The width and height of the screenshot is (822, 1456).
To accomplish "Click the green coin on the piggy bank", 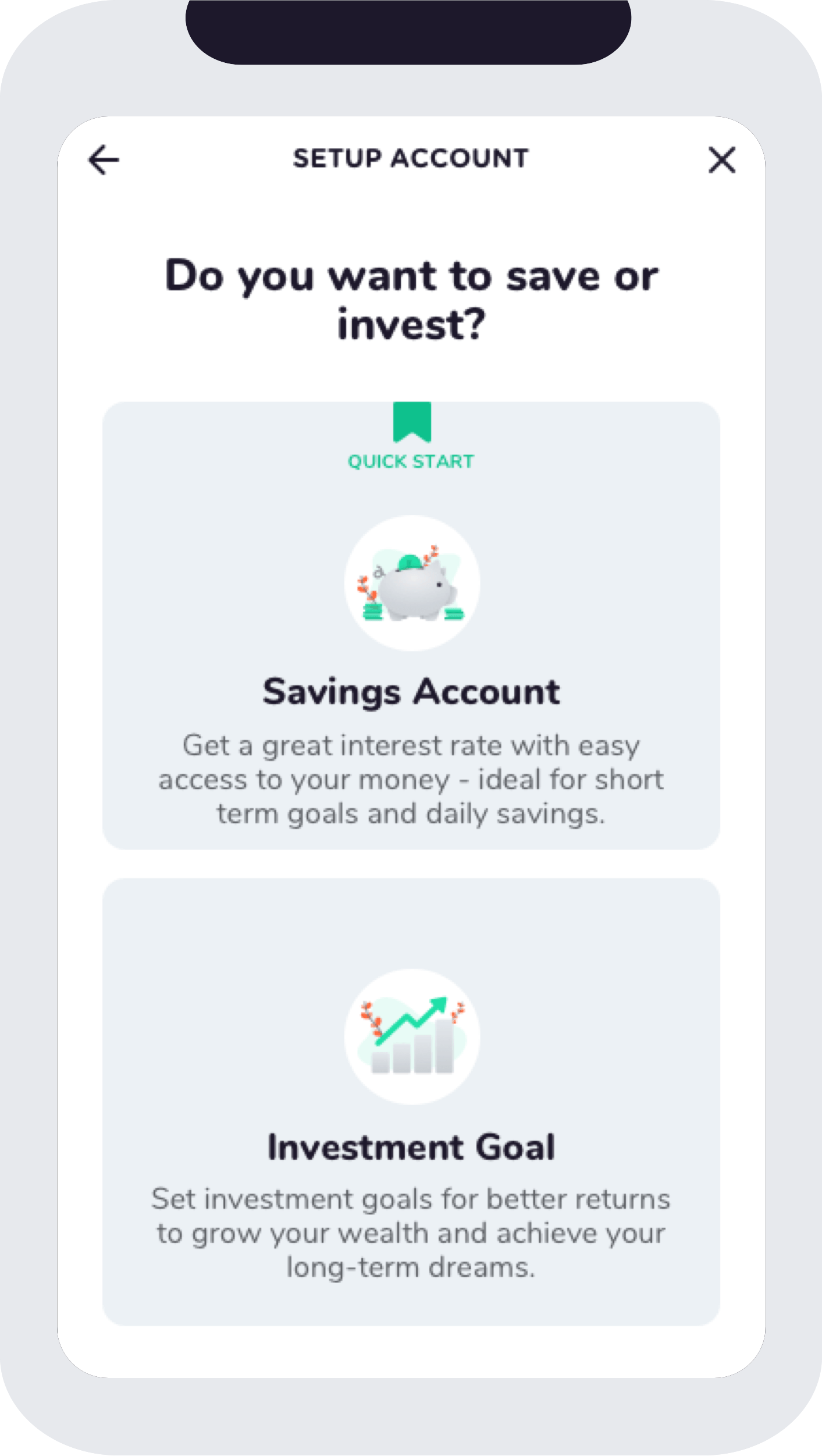I will [x=408, y=562].
